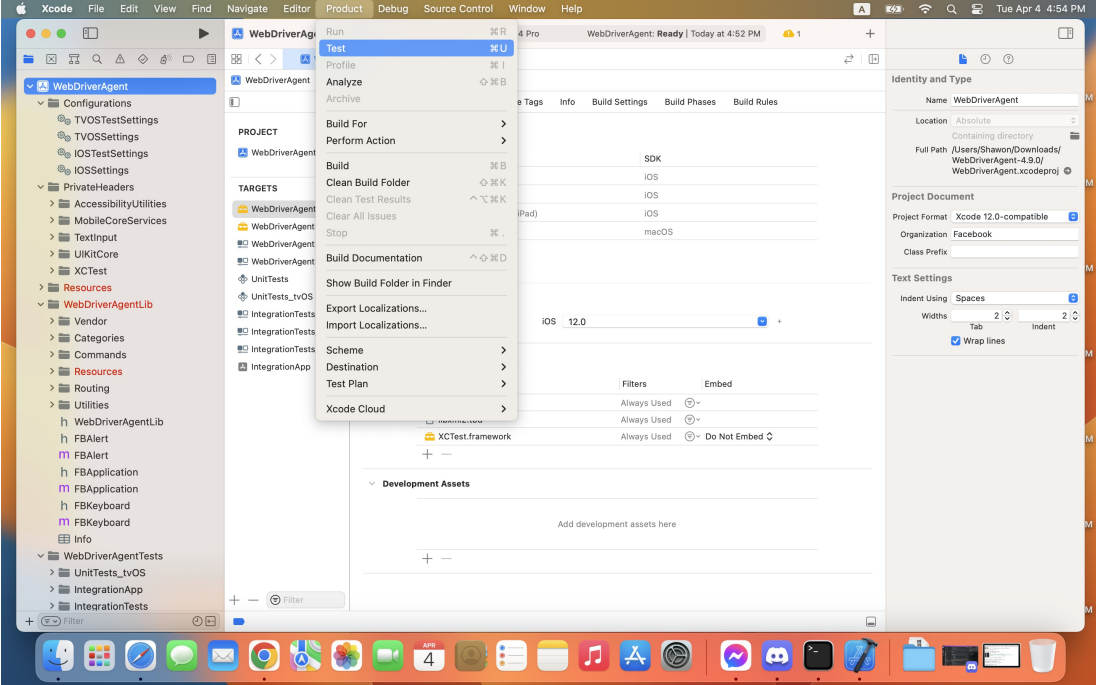Add a development asset with the plus button

point(427,558)
